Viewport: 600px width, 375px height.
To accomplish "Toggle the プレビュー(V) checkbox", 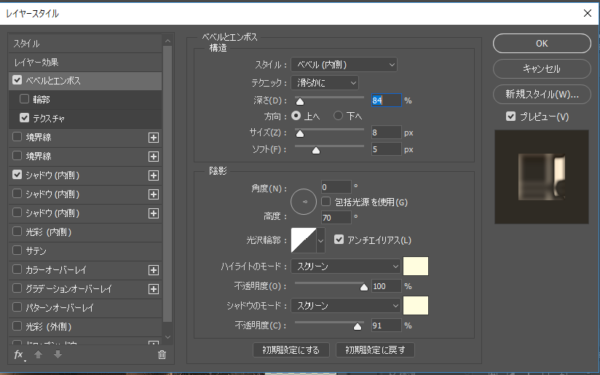I will (511, 116).
